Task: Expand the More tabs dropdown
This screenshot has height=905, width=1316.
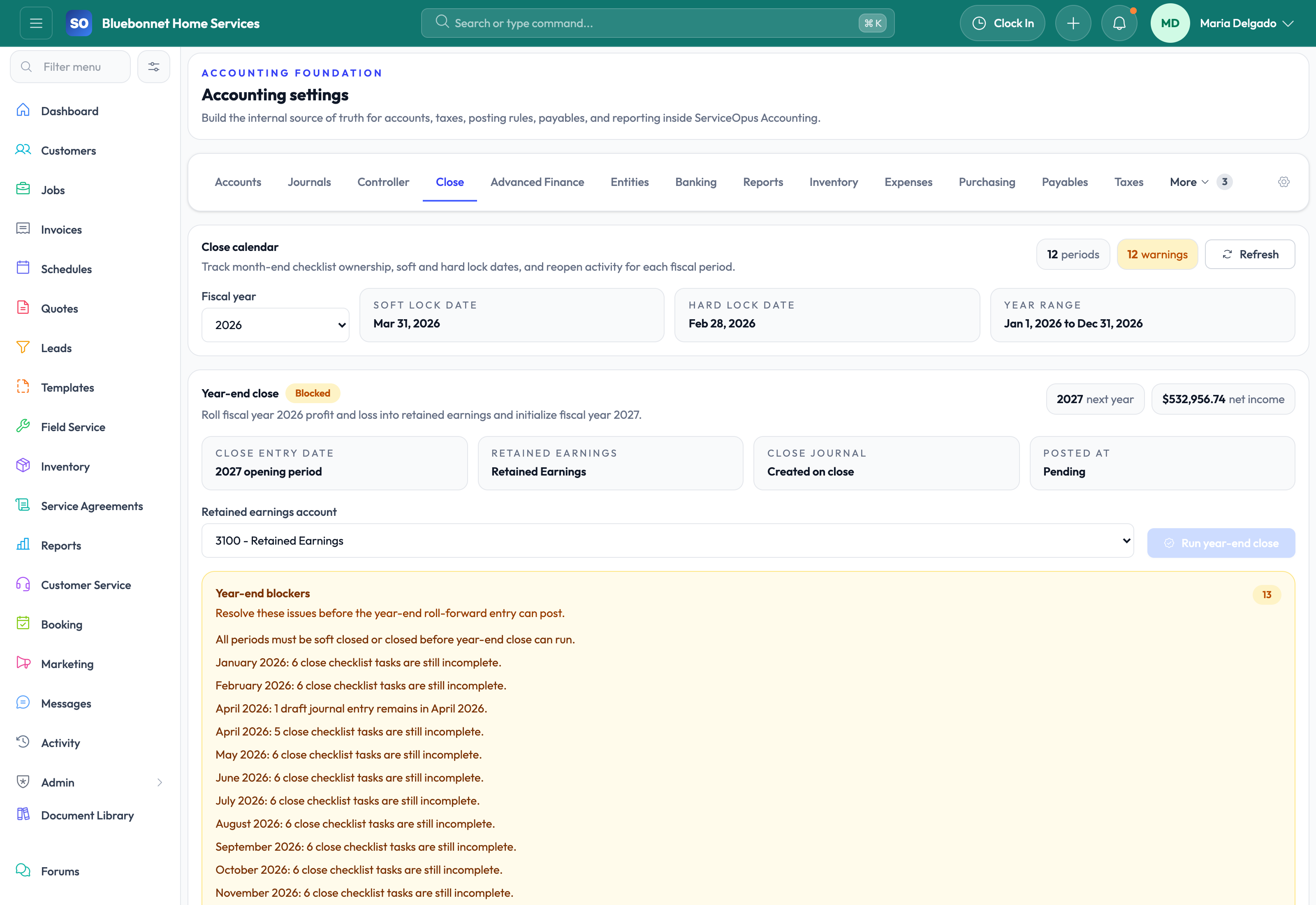Action: click(1200, 182)
